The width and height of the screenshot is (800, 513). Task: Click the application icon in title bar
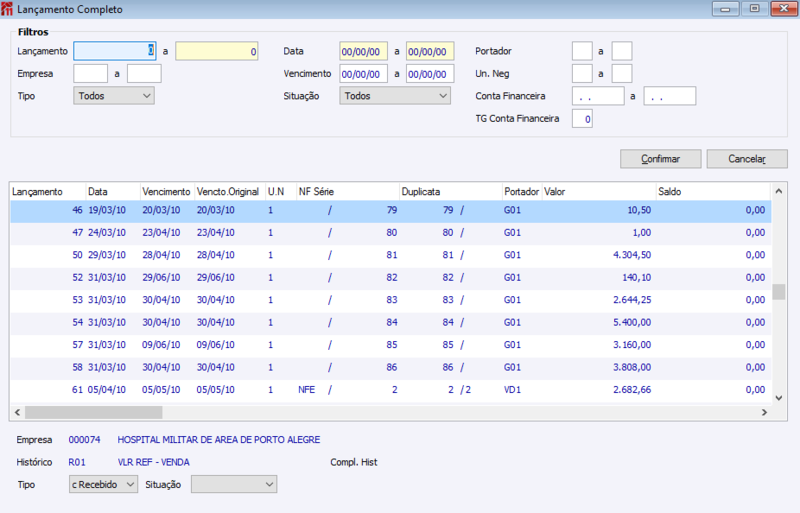8,9
